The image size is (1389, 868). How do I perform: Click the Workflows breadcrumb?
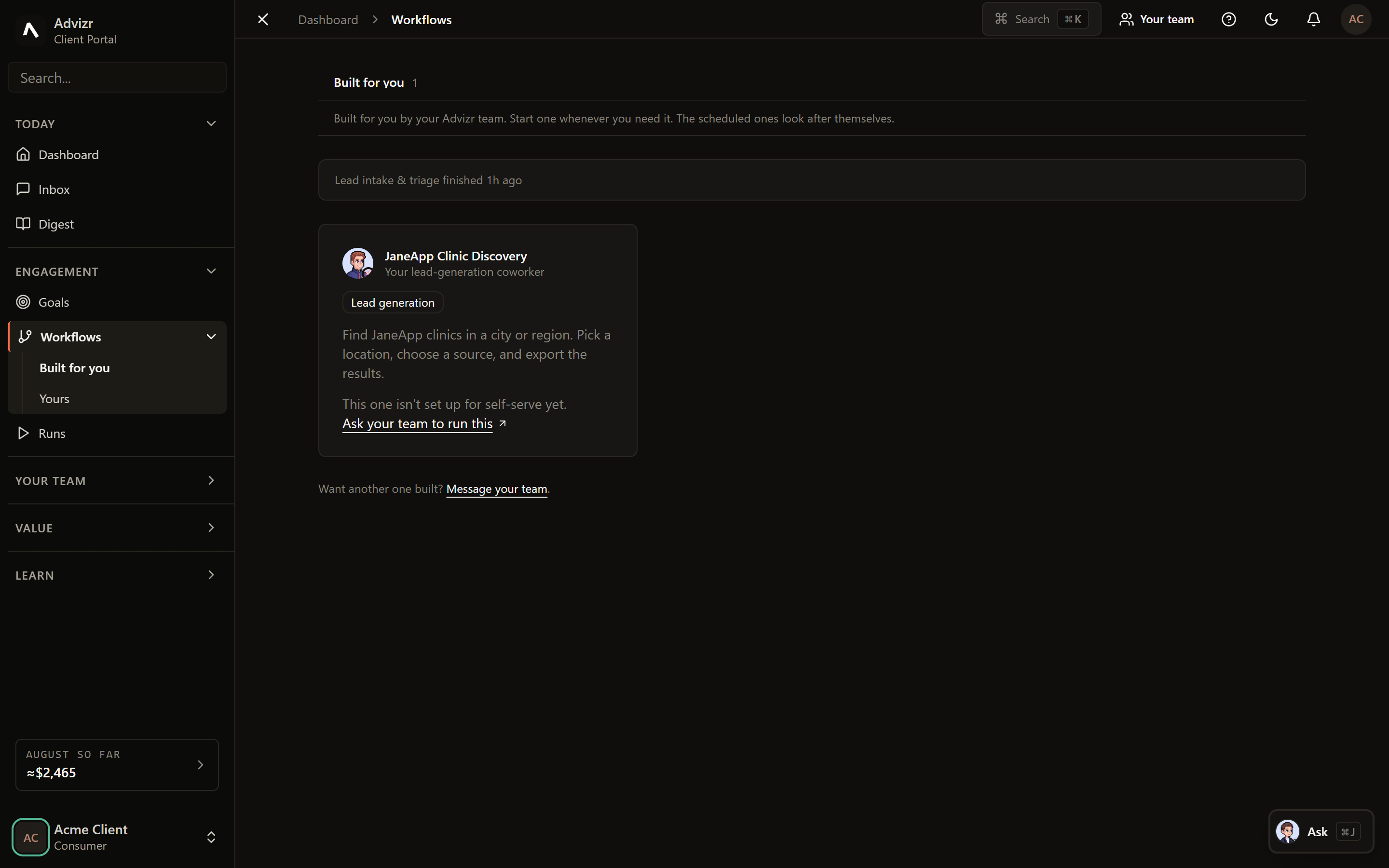pyautogui.click(x=422, y=19)
